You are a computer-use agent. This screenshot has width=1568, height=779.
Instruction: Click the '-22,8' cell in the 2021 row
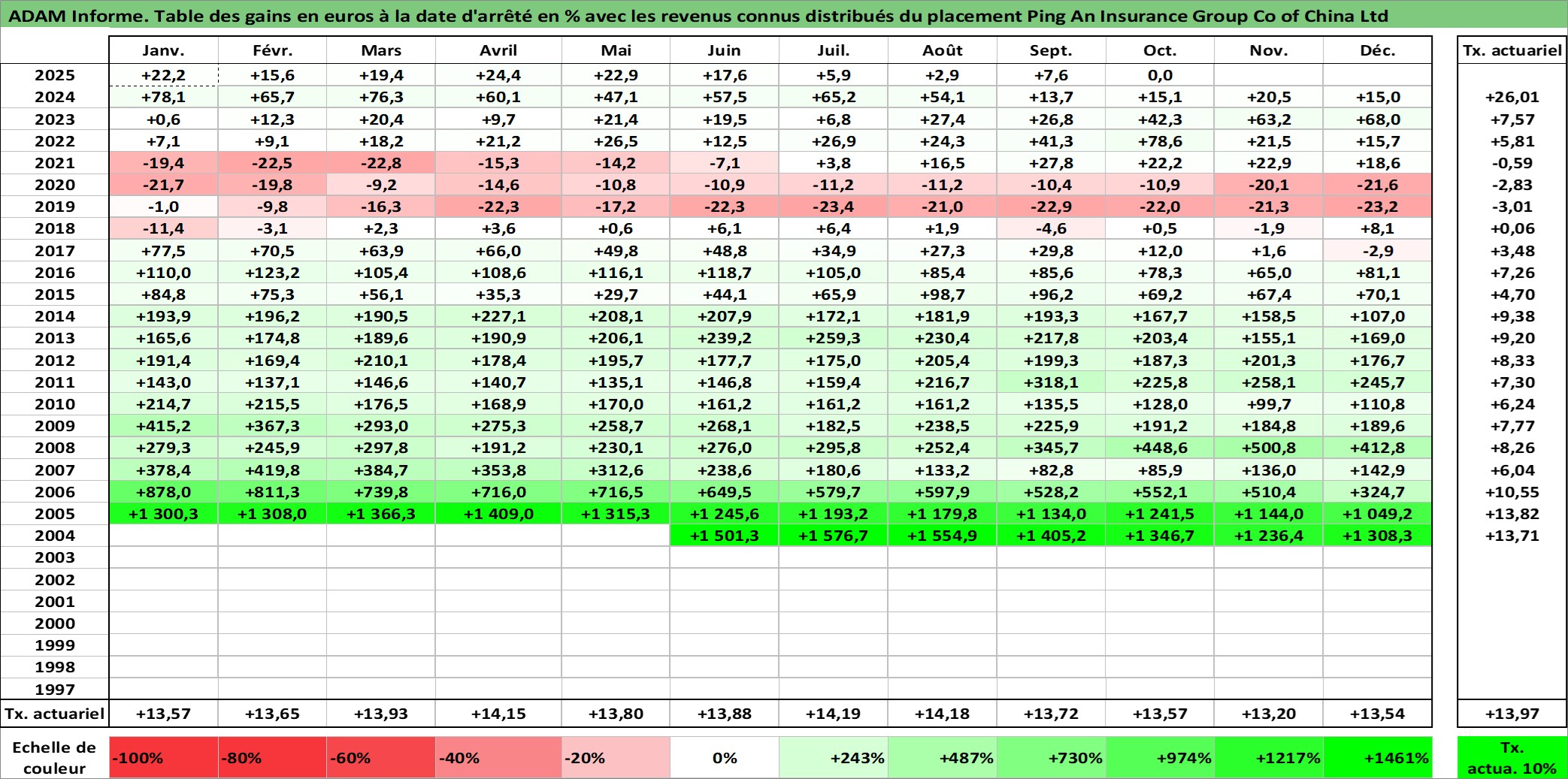pos(381,163)
